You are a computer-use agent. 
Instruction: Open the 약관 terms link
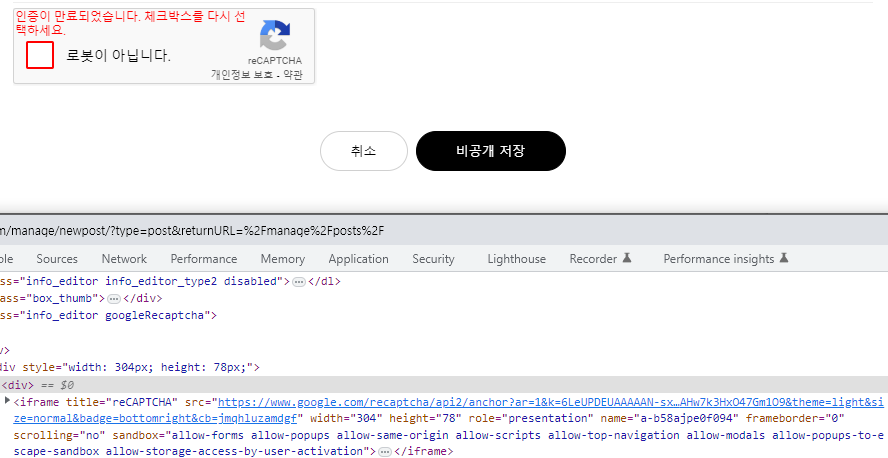[x=293, y=75]
